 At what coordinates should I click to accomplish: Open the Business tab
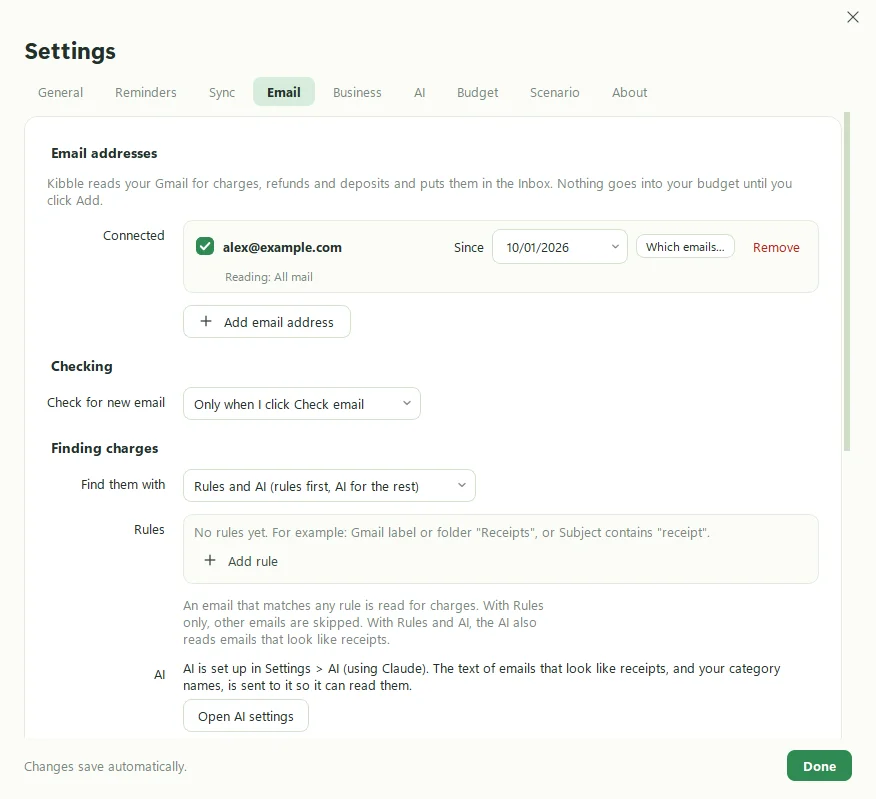coord(357,92)
